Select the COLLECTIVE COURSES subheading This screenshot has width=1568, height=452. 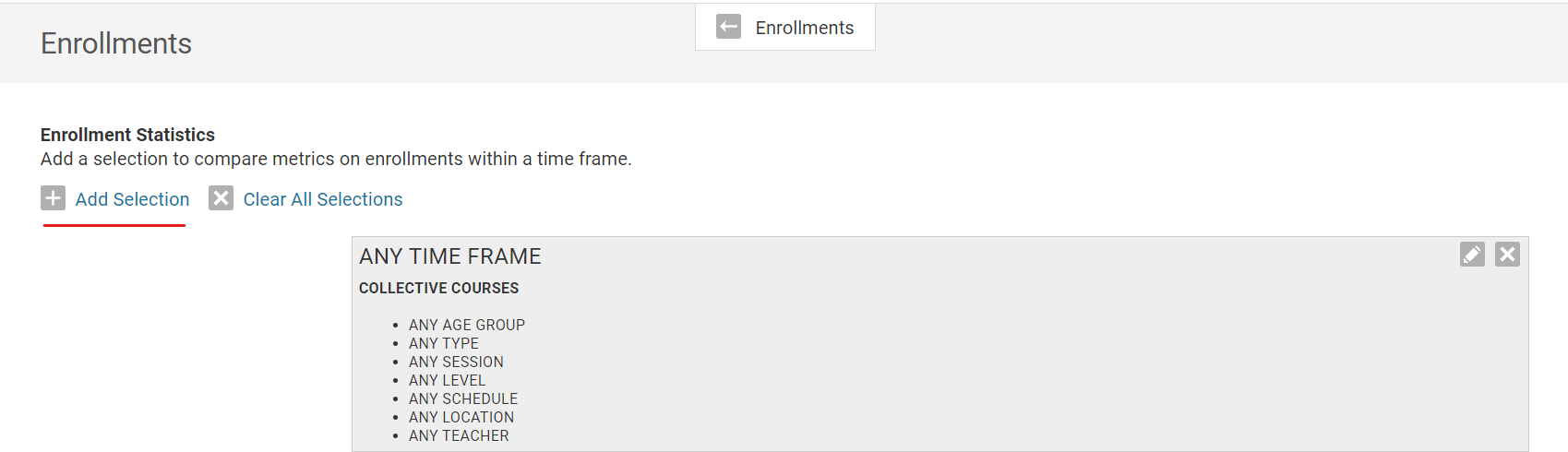(x=438, y=288)
